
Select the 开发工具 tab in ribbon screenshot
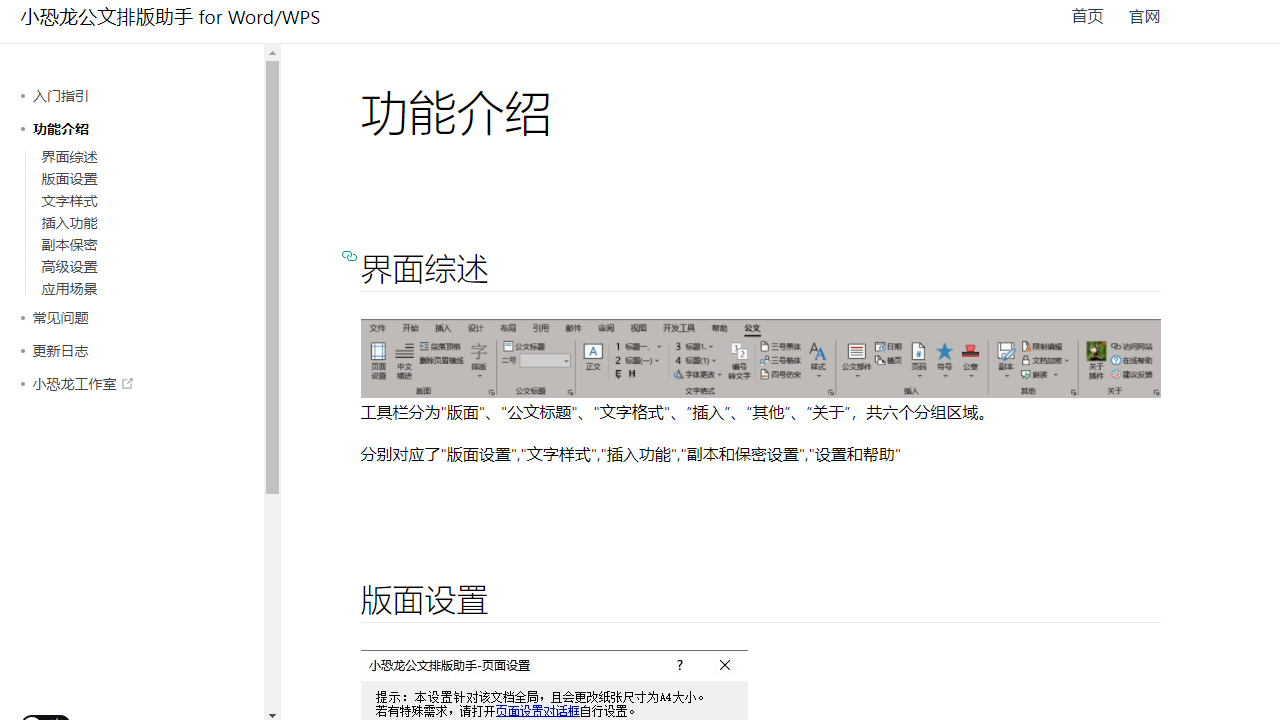[x=679, y=328]
